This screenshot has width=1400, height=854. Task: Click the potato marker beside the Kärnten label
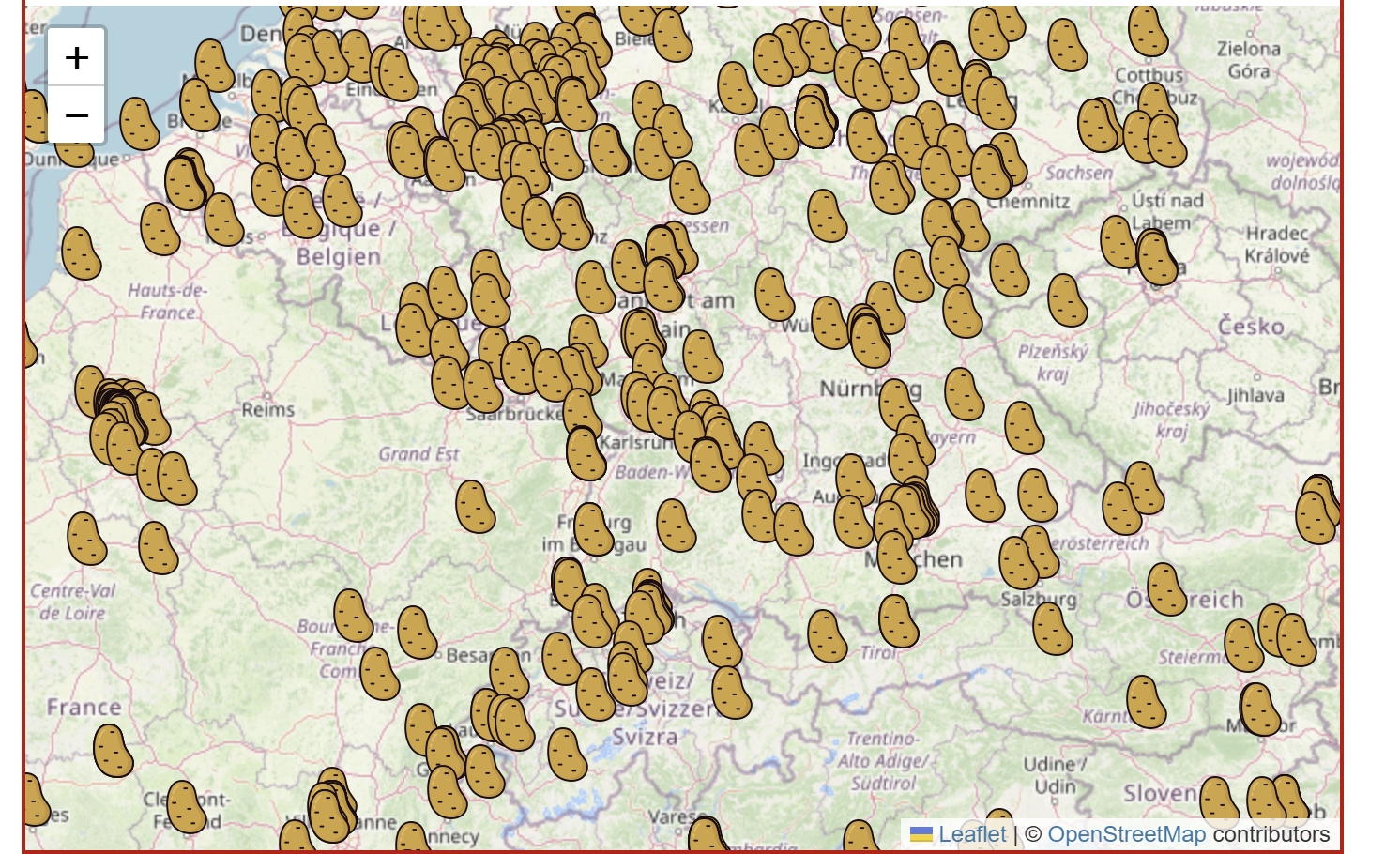click(1147, 702)
